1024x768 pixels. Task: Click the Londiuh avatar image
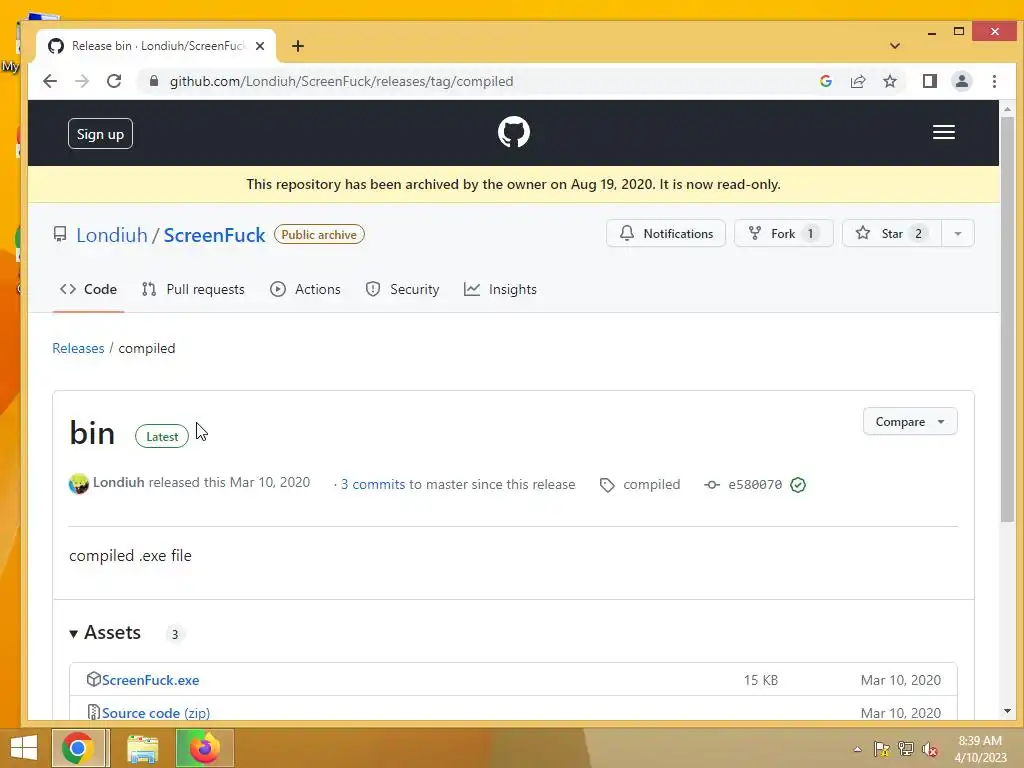(78, 484)
